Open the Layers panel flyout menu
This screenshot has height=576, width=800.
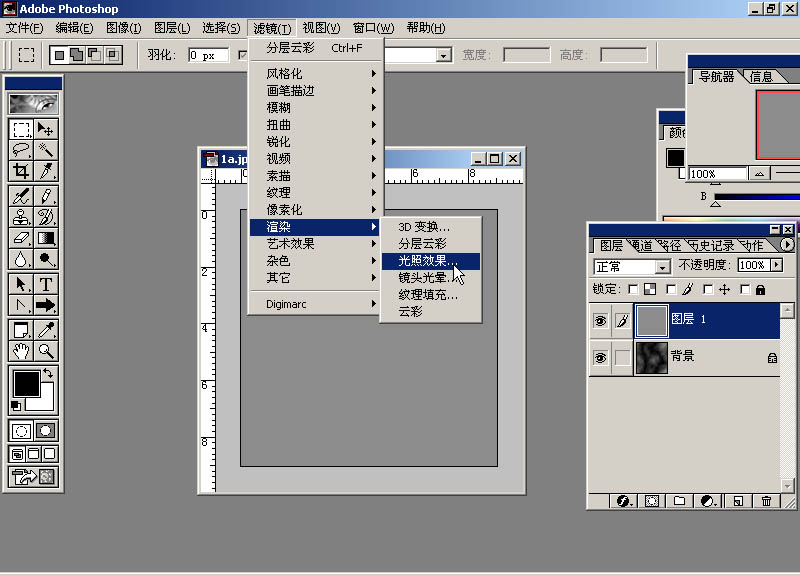click(787, 245)
